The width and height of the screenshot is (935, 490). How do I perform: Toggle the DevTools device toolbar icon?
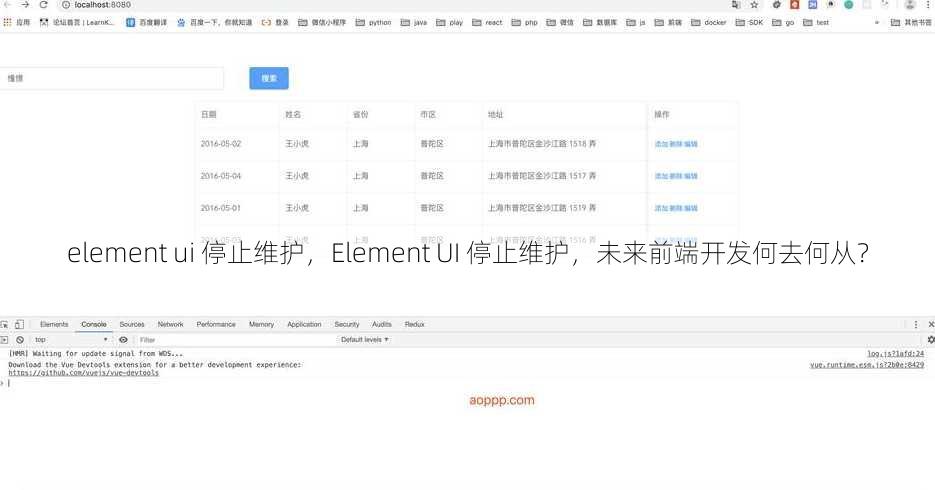pyautogui.click(x=19, y=325)
